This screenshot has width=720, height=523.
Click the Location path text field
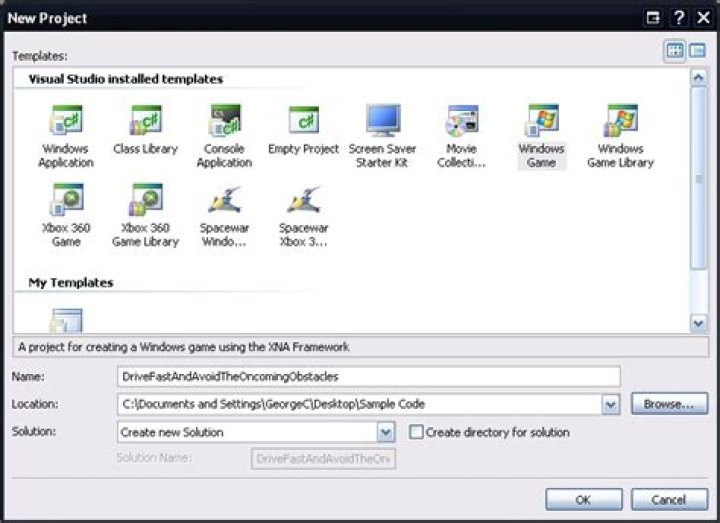[359, 404]
